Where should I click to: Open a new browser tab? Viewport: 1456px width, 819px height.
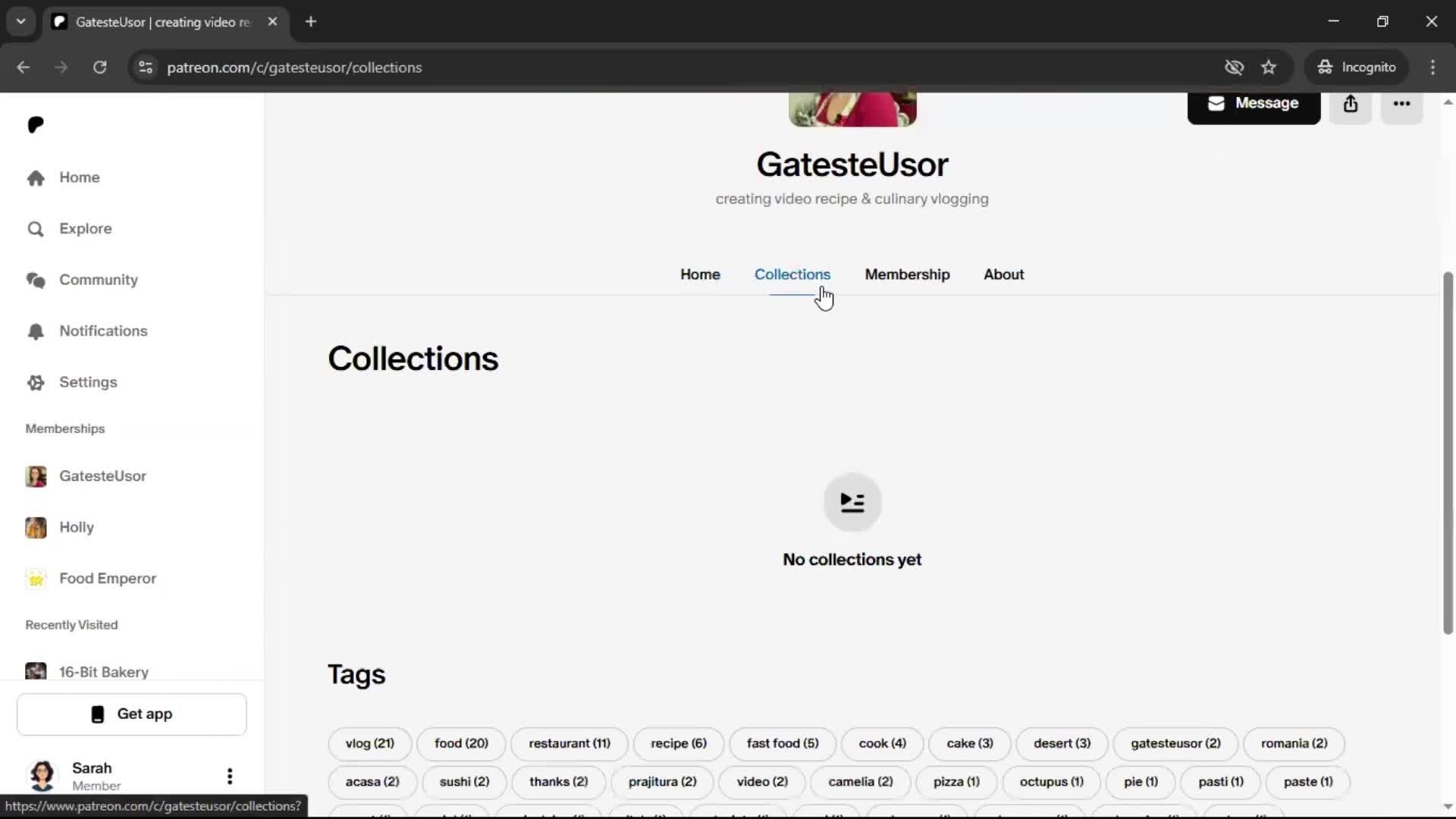pos(311,22)
